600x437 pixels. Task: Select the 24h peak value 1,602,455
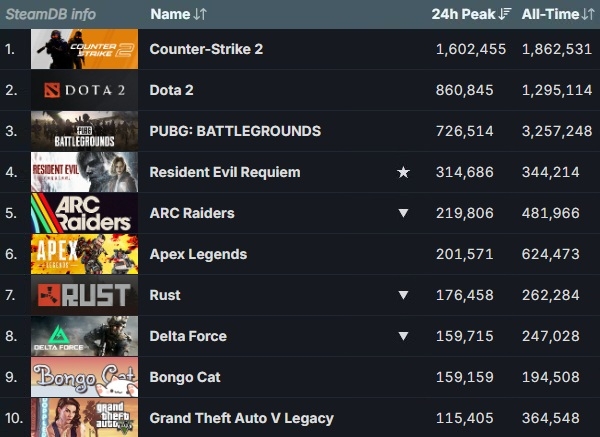[x=471, y=49]
